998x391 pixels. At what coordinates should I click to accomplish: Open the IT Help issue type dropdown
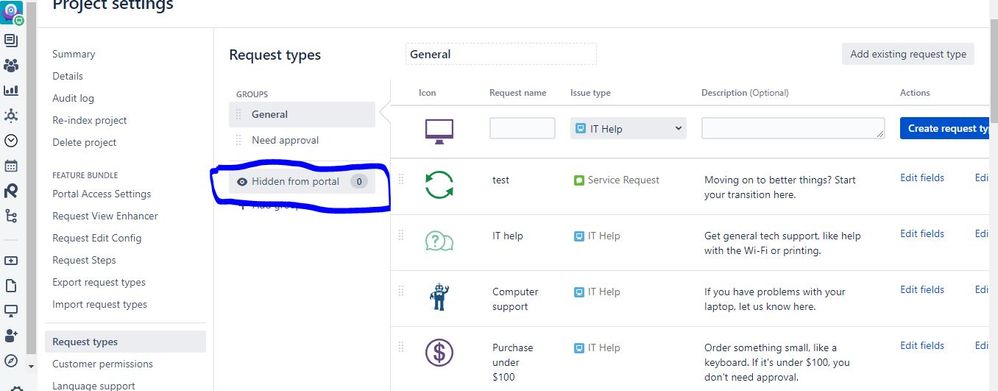(628, 129)
